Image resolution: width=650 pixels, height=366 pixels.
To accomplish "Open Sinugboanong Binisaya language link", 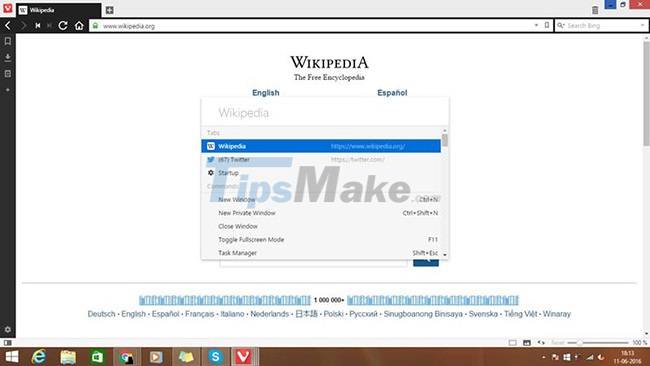I will click(423, 314).
